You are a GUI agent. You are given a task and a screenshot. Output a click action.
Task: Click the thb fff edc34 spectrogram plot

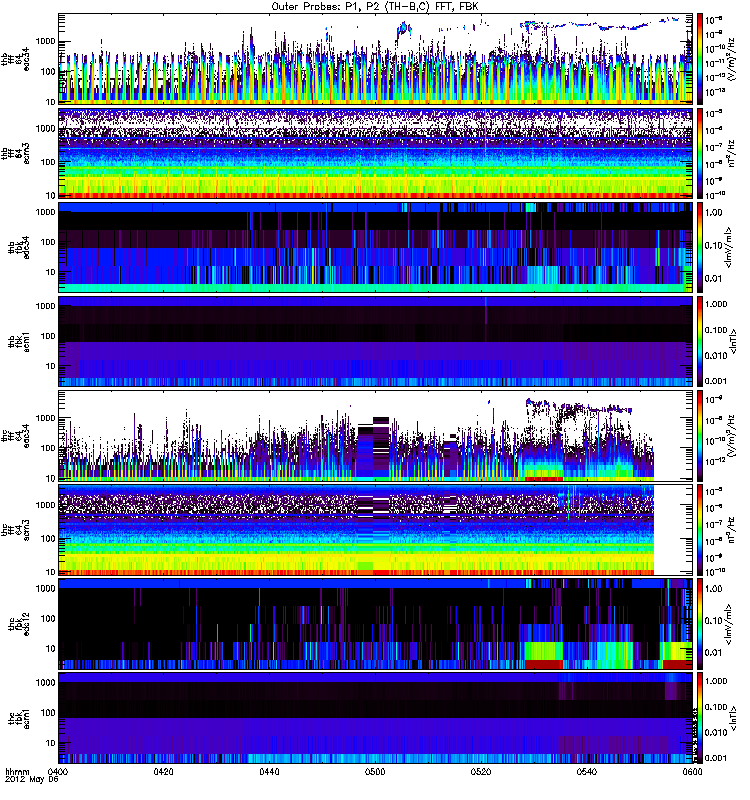pyautogui.click(x=375, y=59)
